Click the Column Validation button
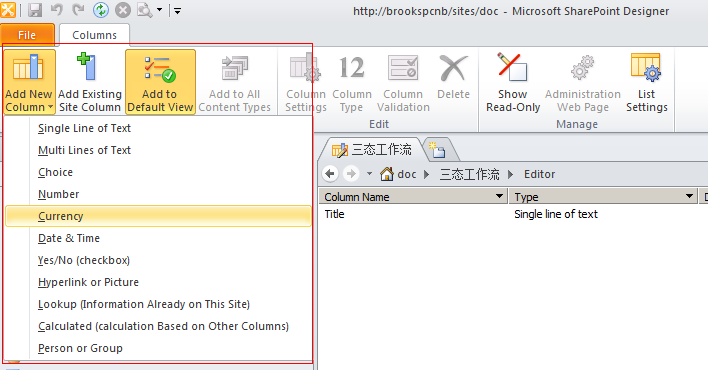Viewport: 708px width, 370px height. tap(403, 82)
